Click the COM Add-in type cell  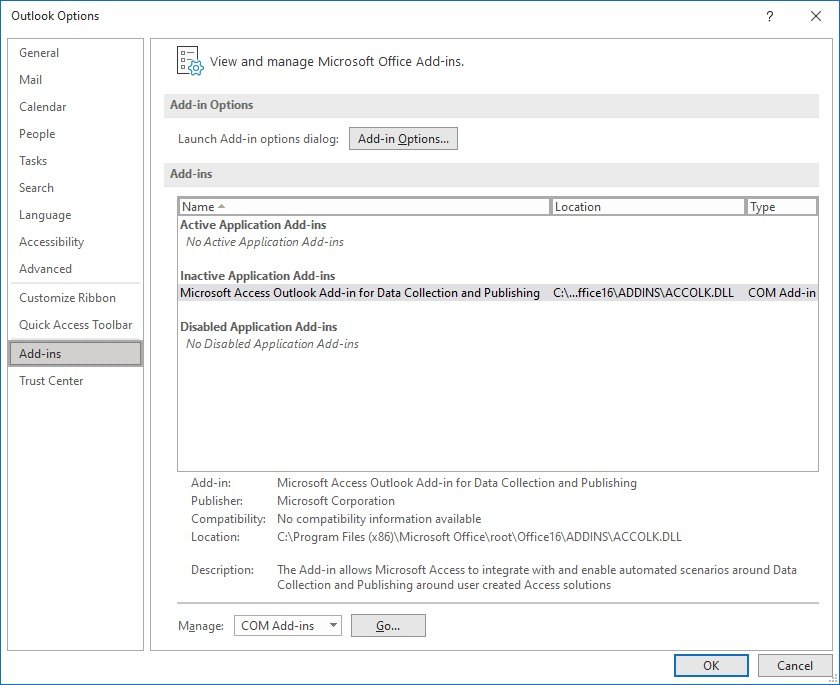pyautogui.click(x=782, y=293)
